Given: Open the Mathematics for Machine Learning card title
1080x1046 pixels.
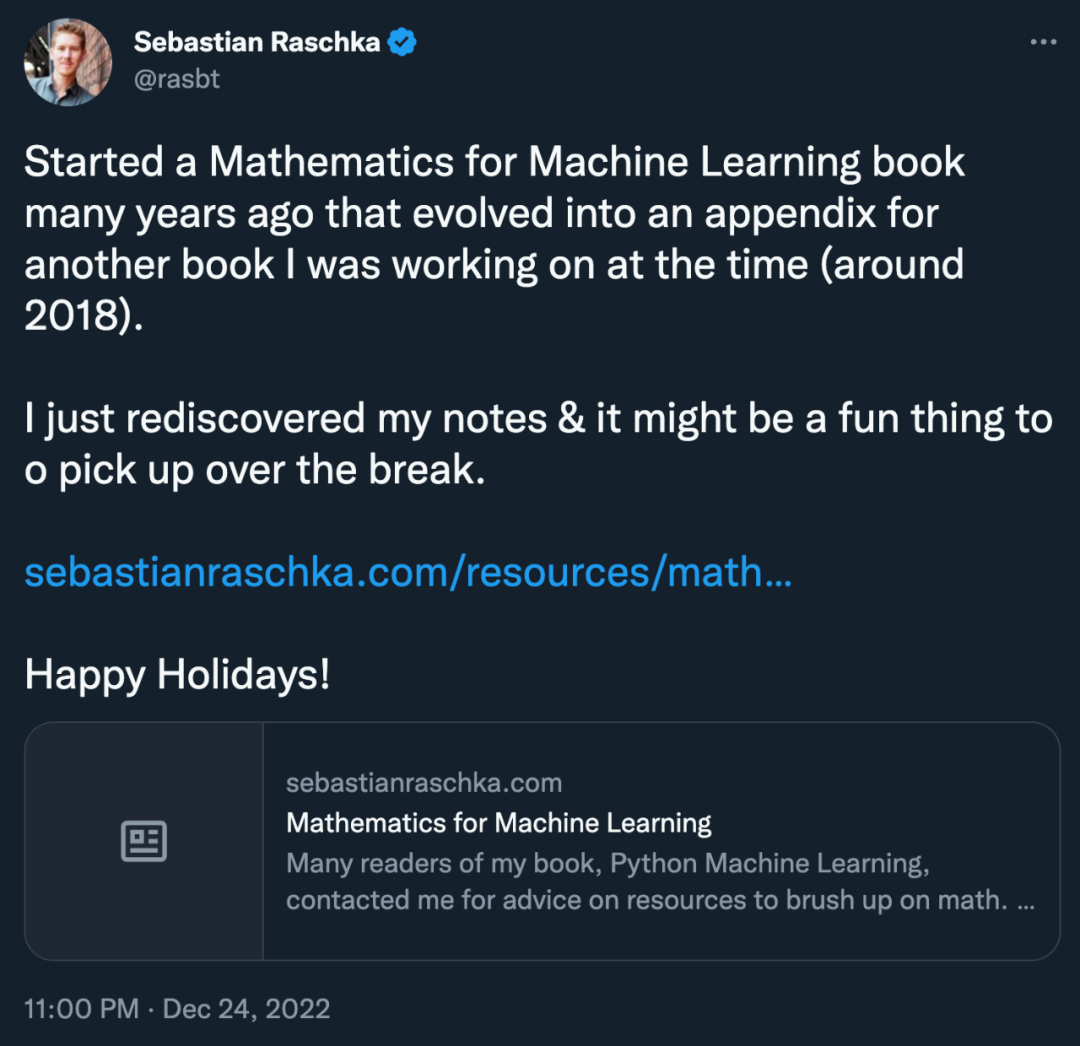Looking at the screenshot, I should coord(499,823).
